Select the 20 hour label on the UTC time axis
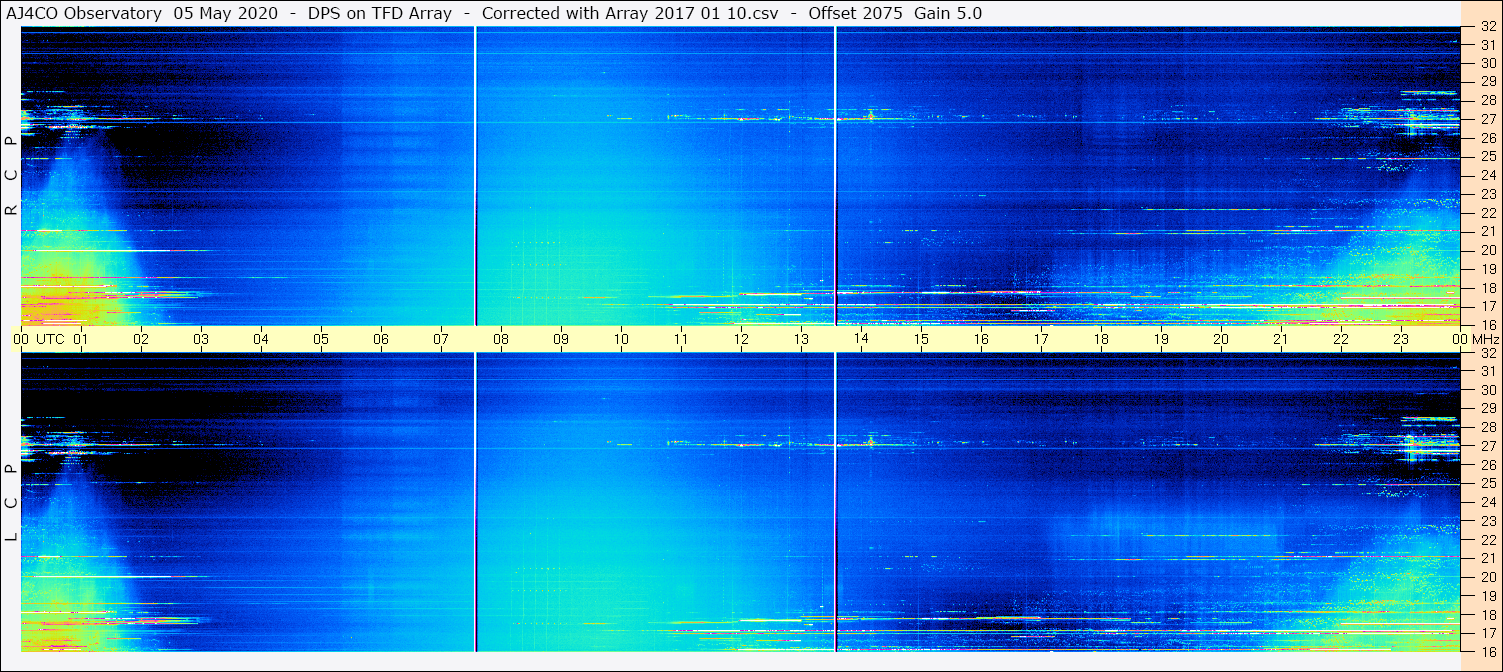The width and height of the screenshot is (1503, 672). click(x=1221, y=339)
